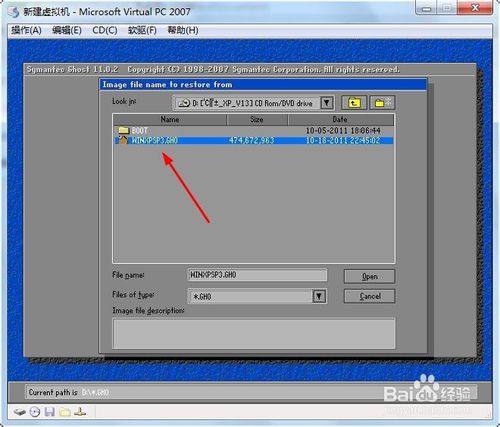Expand the Look in drive dropdown arrow

click(327, 103)
